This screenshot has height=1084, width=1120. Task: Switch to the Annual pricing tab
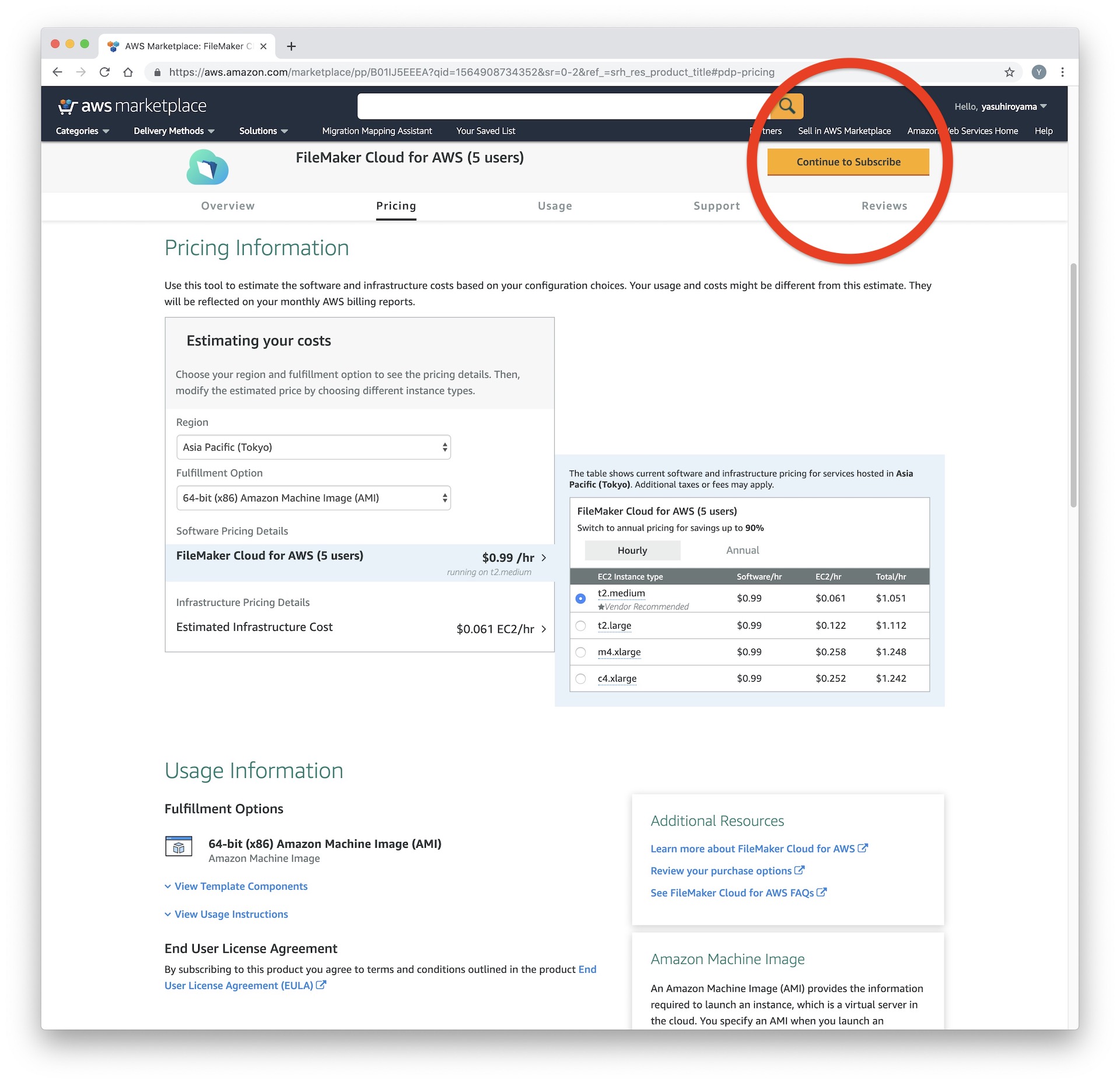pos(742,550)
